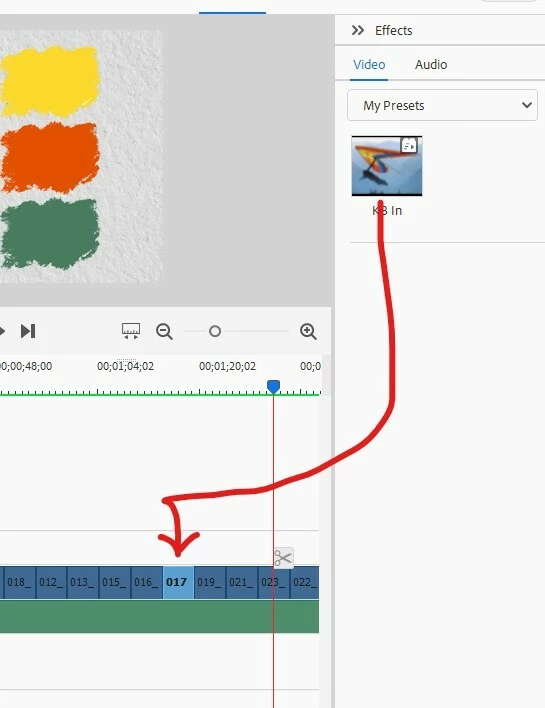
Task: Select highlighted clip 017 in the timeline
Action: pyautogui.click(x=178, y=582)
